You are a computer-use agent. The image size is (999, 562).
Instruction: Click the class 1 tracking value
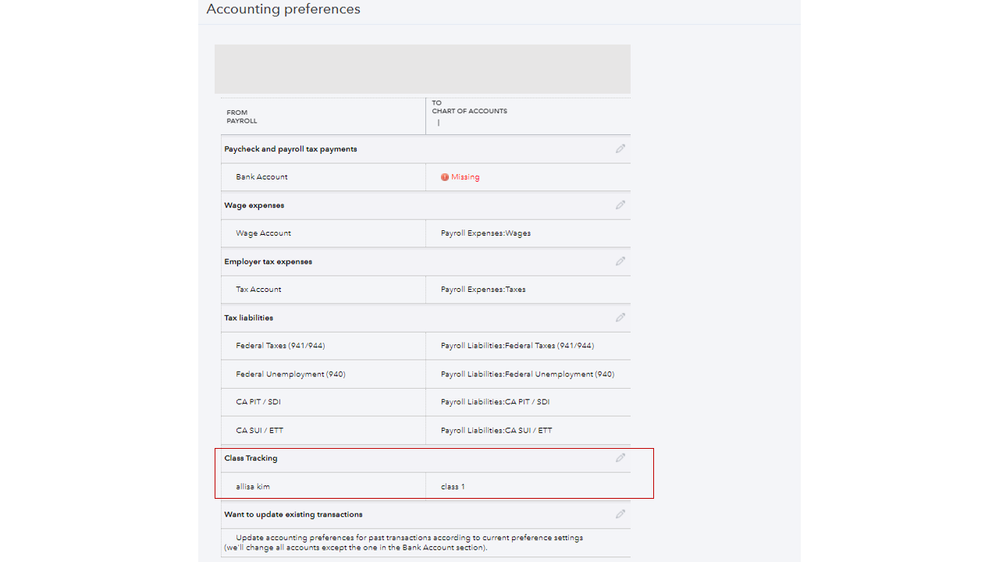click(452, 487)
